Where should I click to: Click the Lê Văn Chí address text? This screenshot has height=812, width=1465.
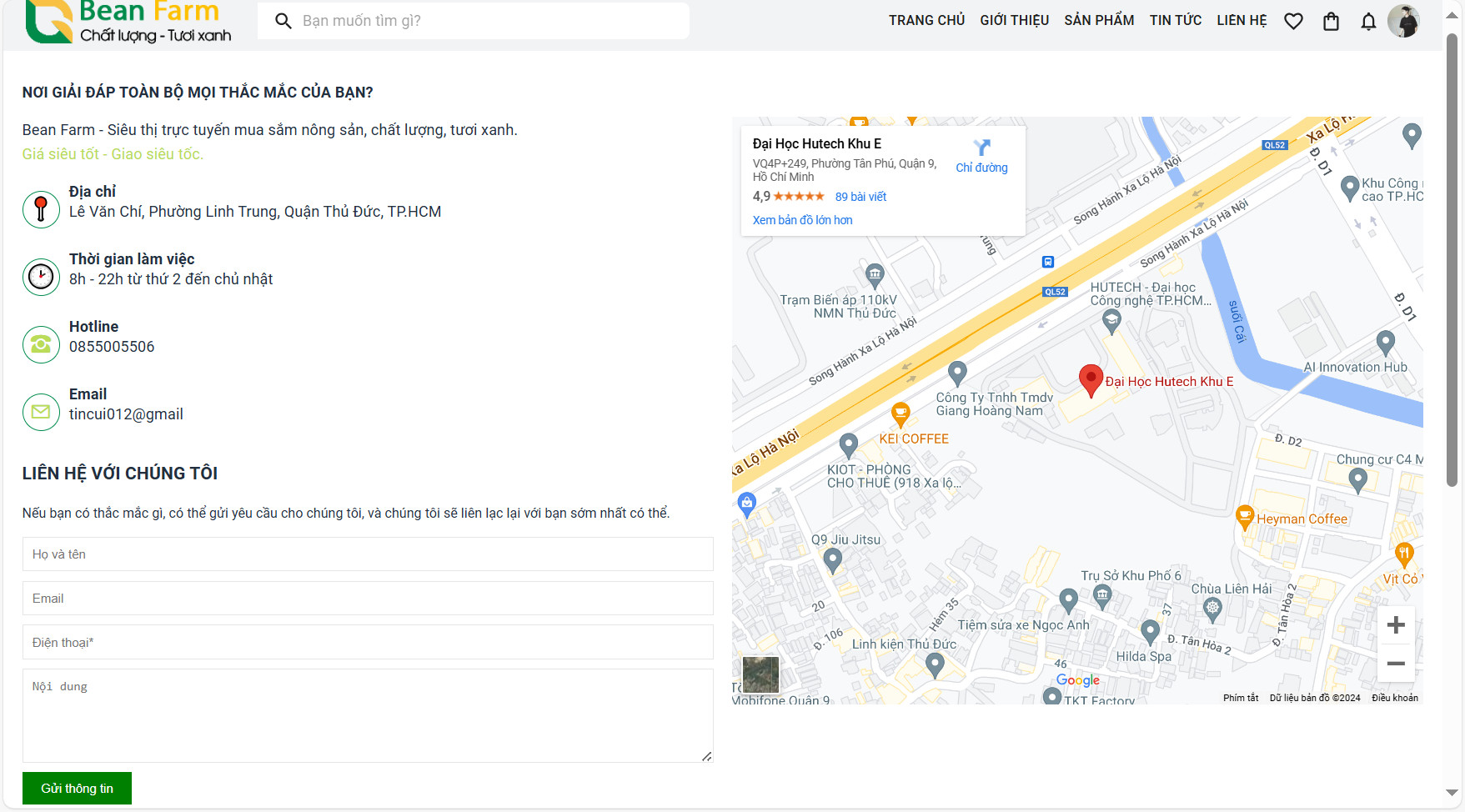tap(255, 212)
